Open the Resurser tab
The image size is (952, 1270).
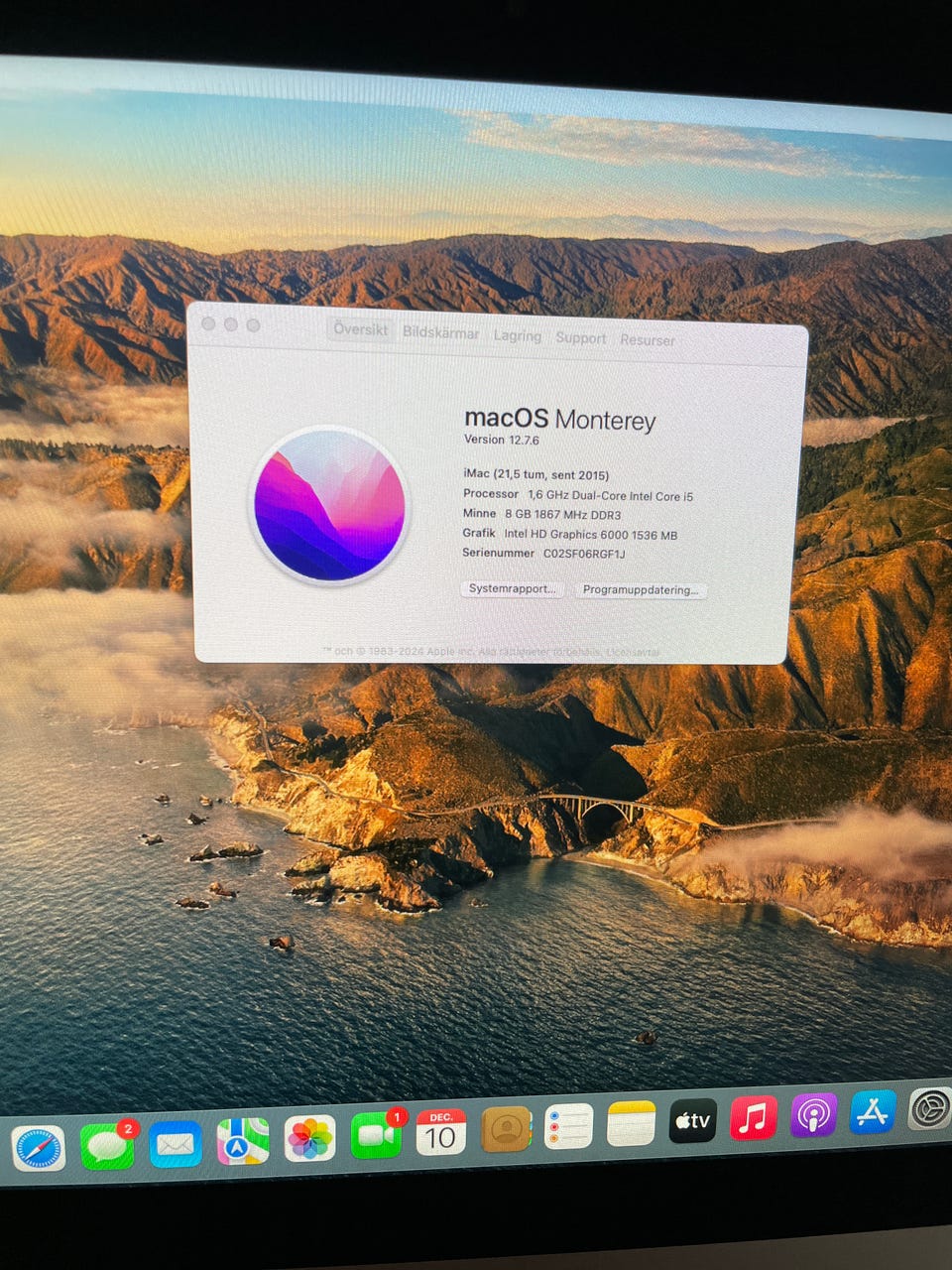point(648,339)
